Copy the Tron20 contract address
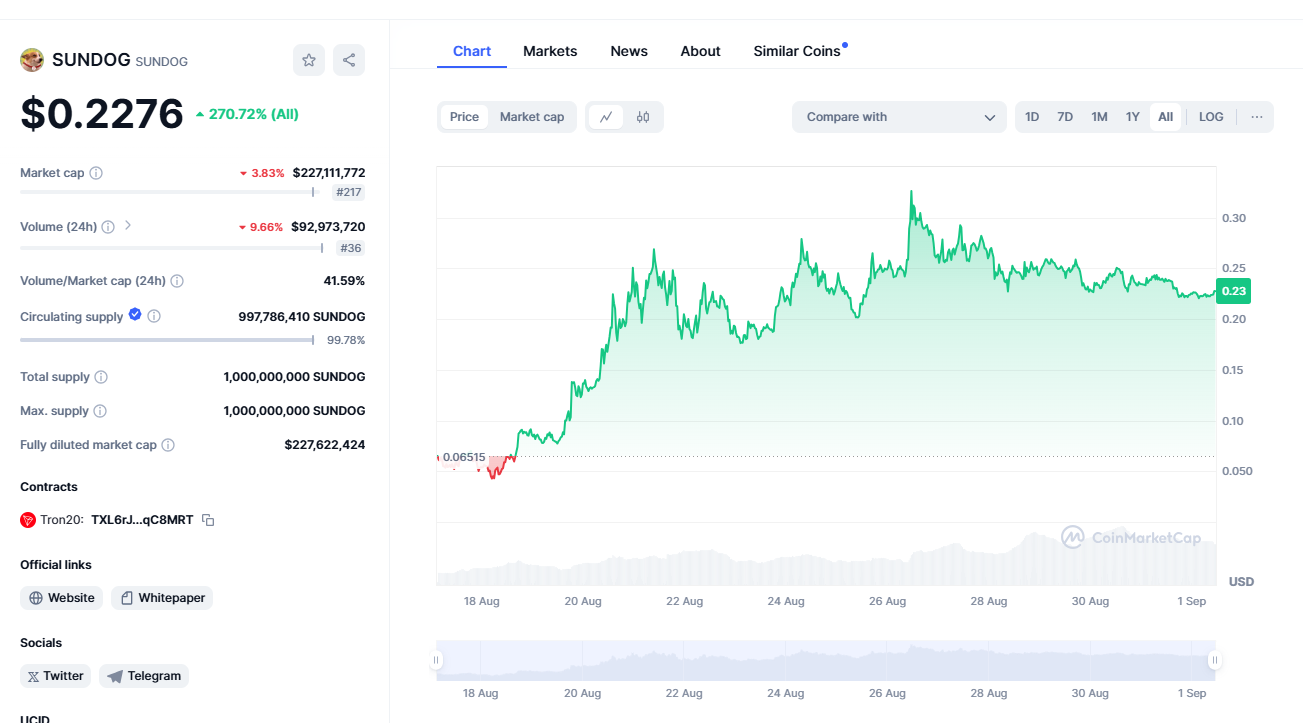 (x=208, y=520)
